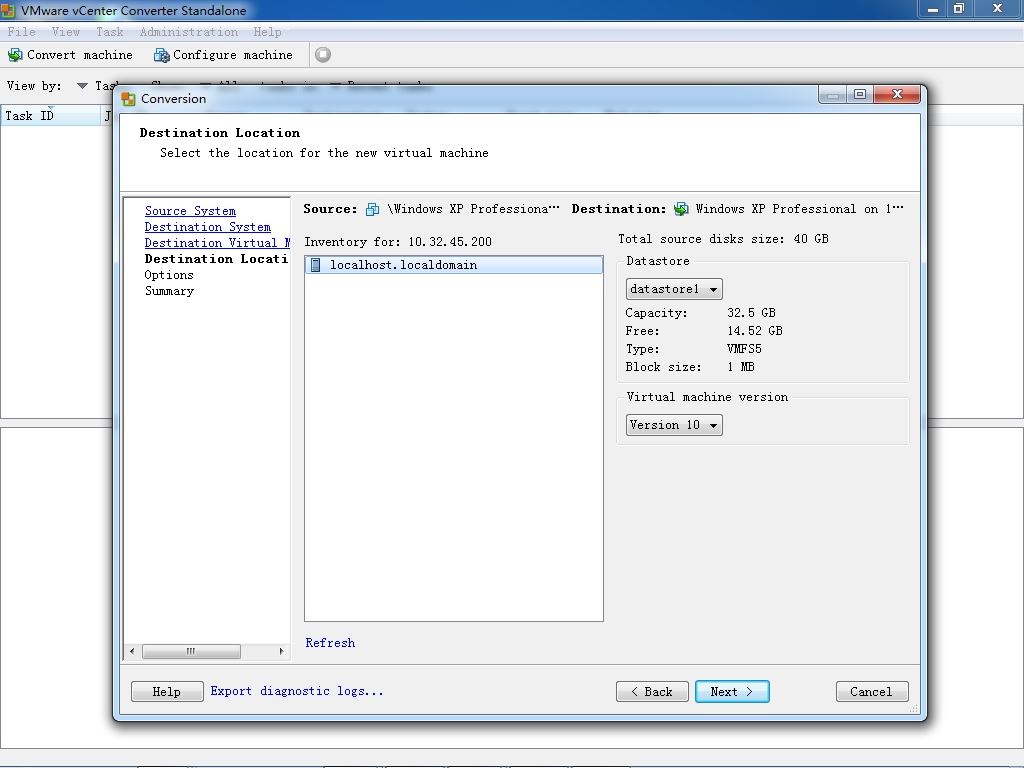This screenshot has width=1024, height=768.
Task: Click Total source disks size text
Action: [x=723, y=239]
